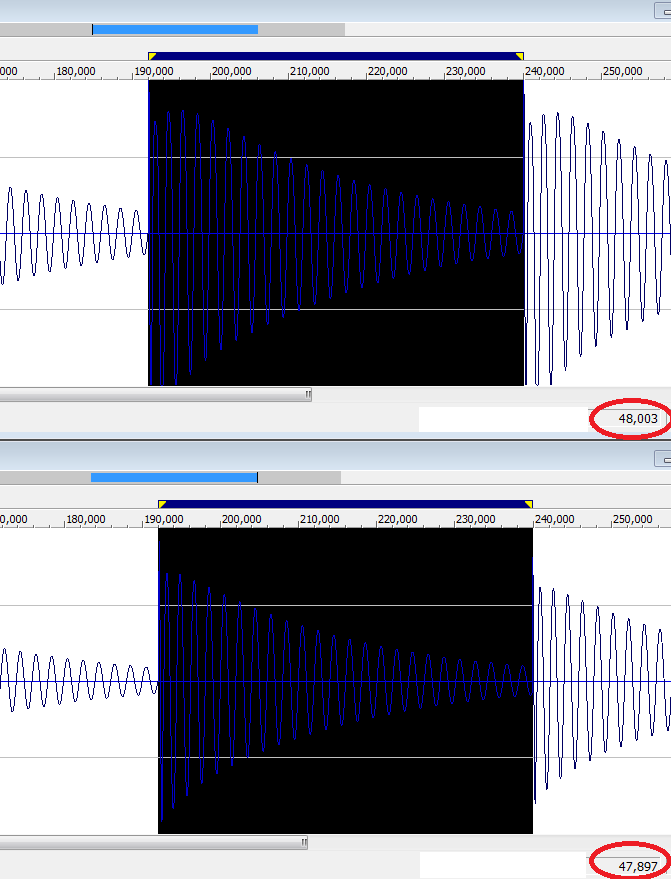This screenshot has height=879, width=671.
Task: Click the upper ruler's 240,000 label
Action: coord(544,71)
